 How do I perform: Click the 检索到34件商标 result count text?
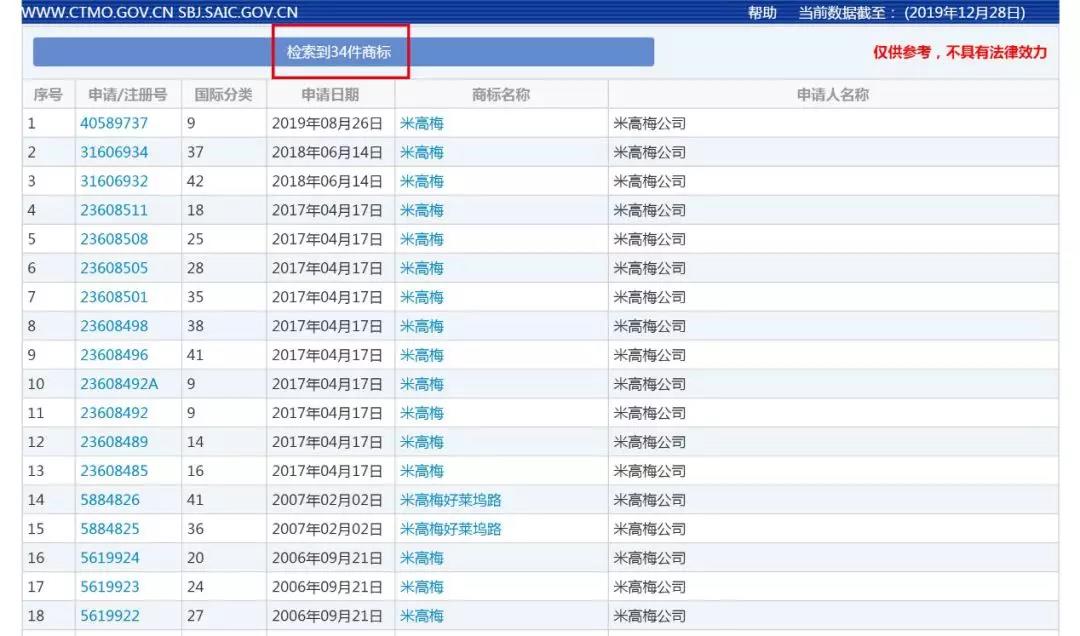pyautogui.click(x=339, y=52)
